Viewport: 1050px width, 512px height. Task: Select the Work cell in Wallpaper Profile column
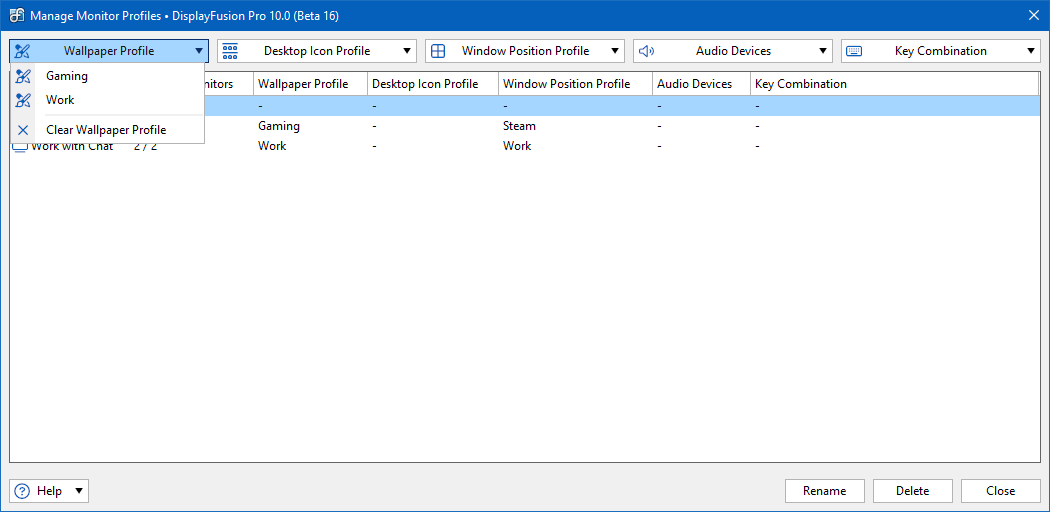click(x=272, y=146)
